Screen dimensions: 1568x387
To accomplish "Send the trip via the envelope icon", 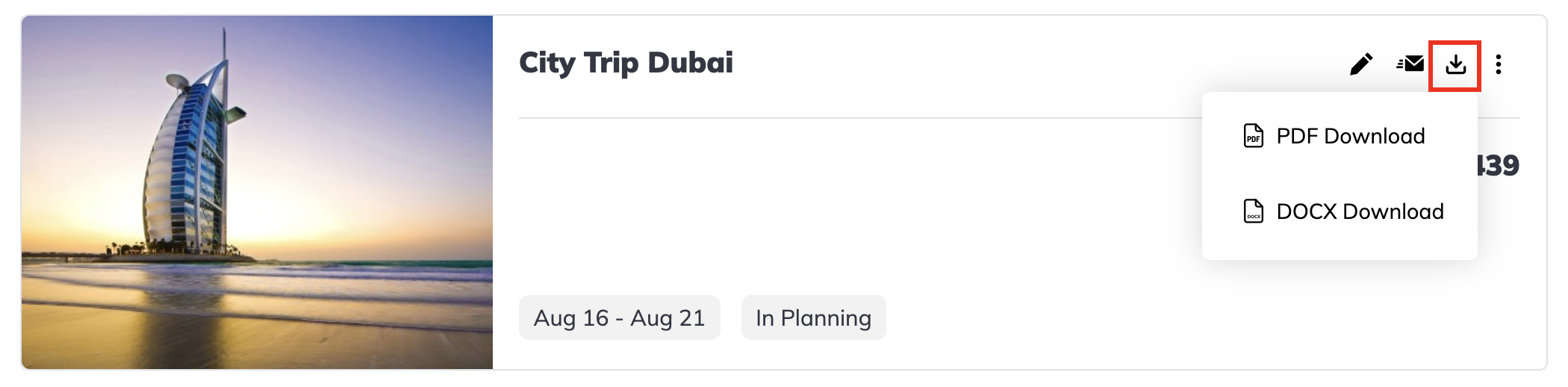I will 1410,64.
